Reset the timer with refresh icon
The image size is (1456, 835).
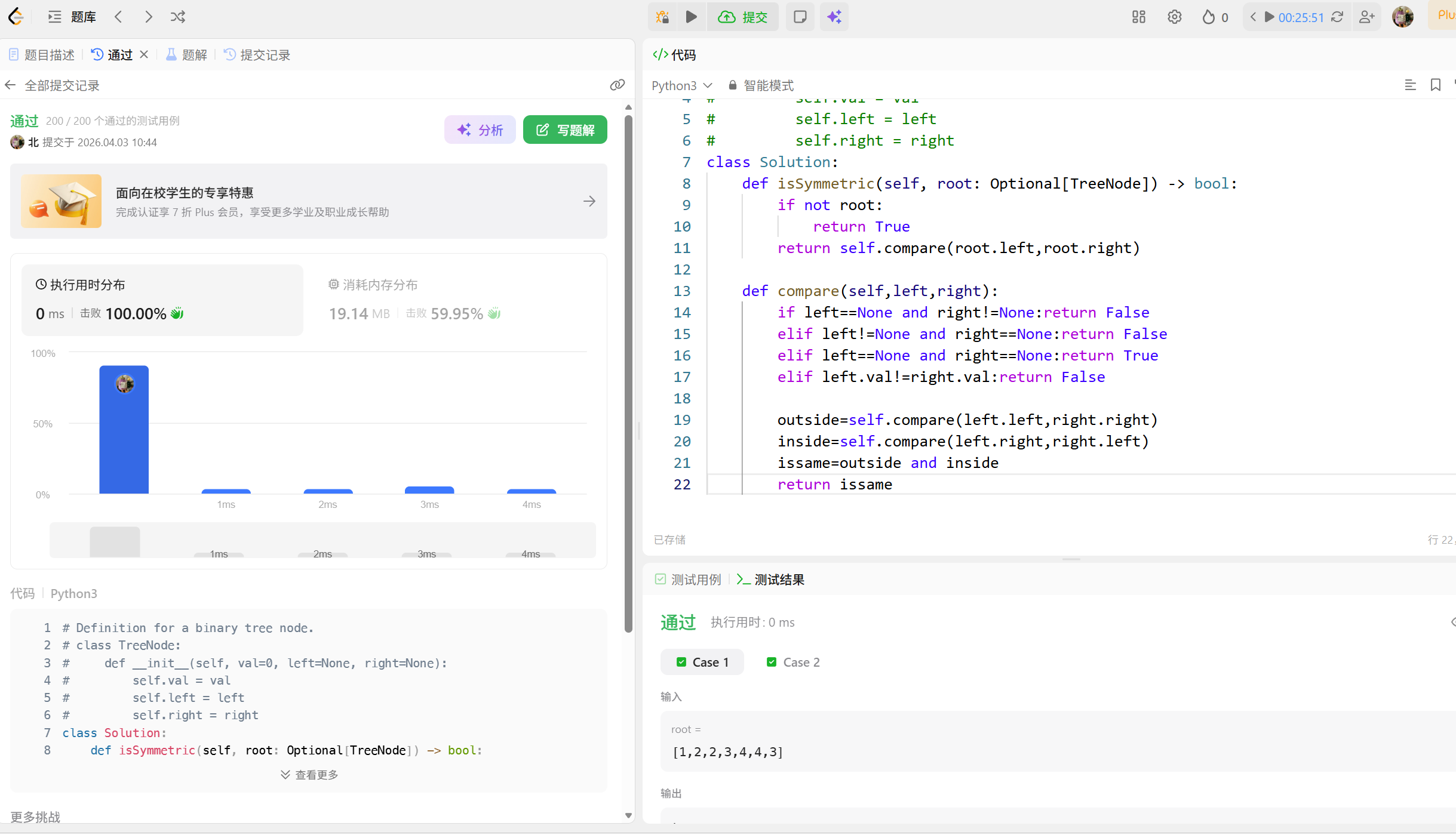pyautogui.click(x=1337, y=17)
